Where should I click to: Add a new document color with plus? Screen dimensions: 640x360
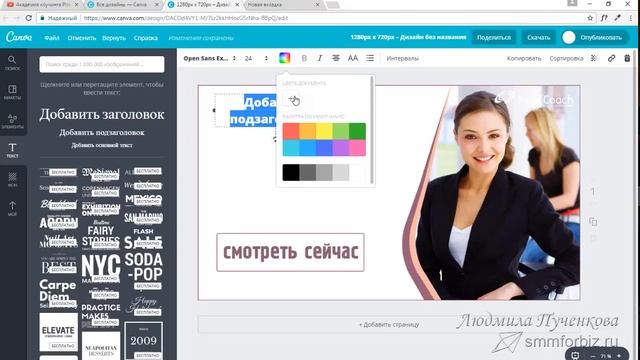(291, 100)
